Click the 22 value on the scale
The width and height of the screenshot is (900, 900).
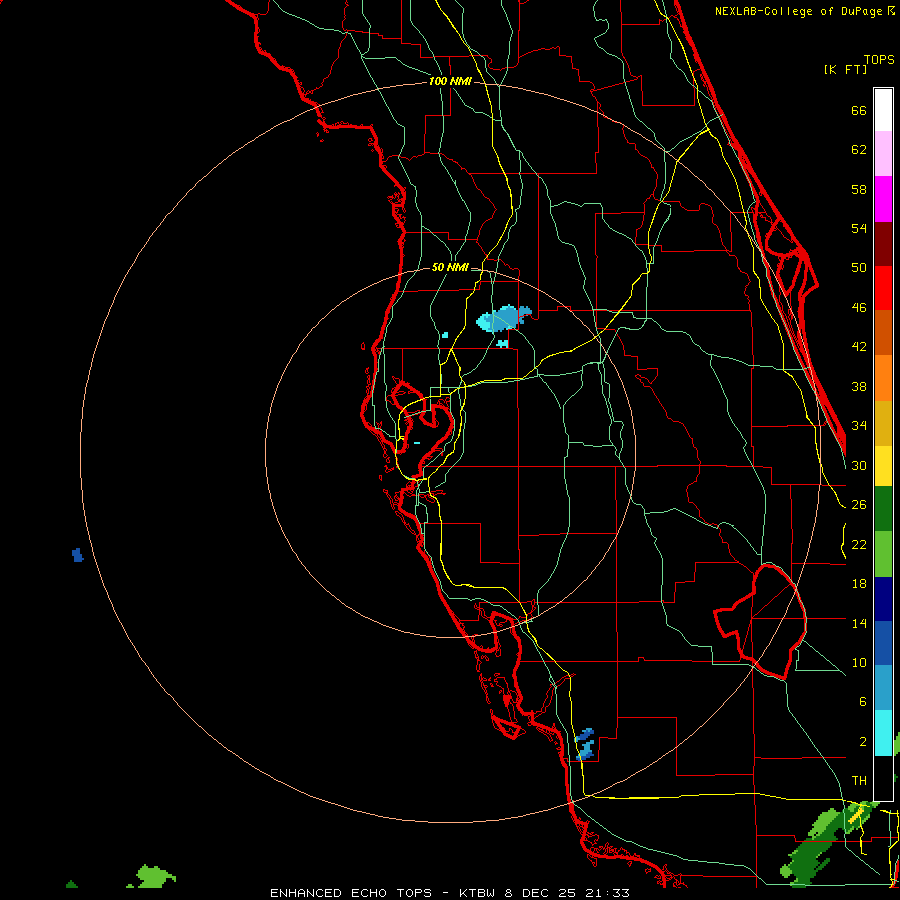tap(859, 544)
